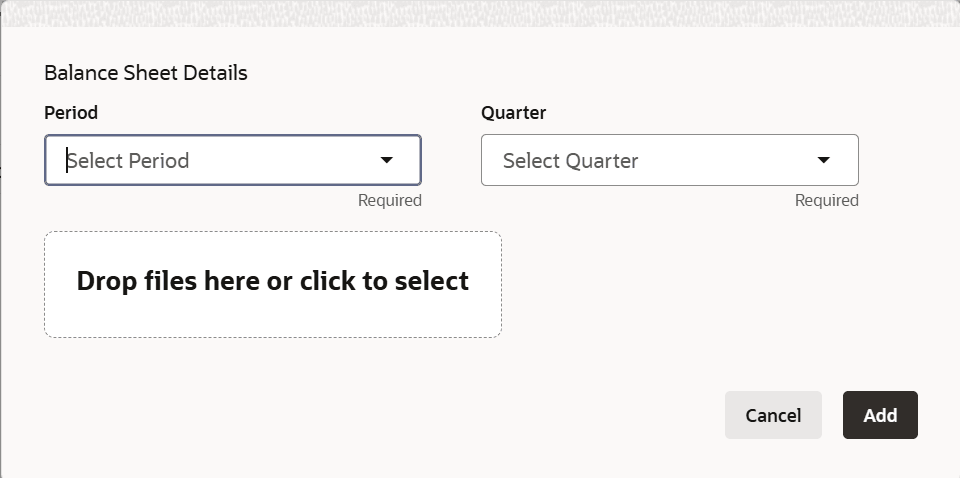960x478 pixels.
Task: Click the dashed border of the upload area
Action: (x=273, y=232)
